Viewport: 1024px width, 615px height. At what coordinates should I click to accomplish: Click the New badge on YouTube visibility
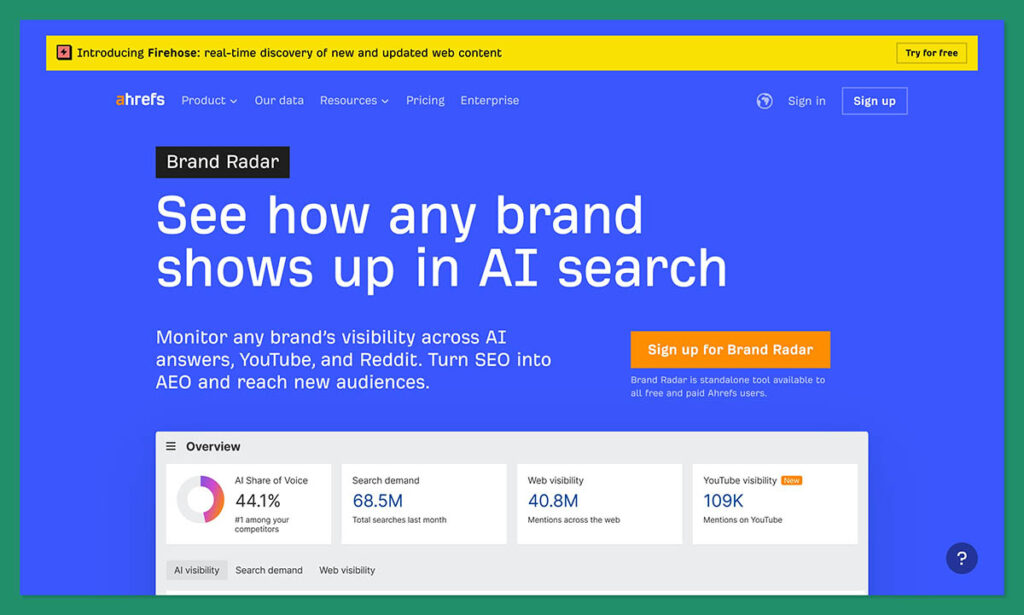[790, 480]
